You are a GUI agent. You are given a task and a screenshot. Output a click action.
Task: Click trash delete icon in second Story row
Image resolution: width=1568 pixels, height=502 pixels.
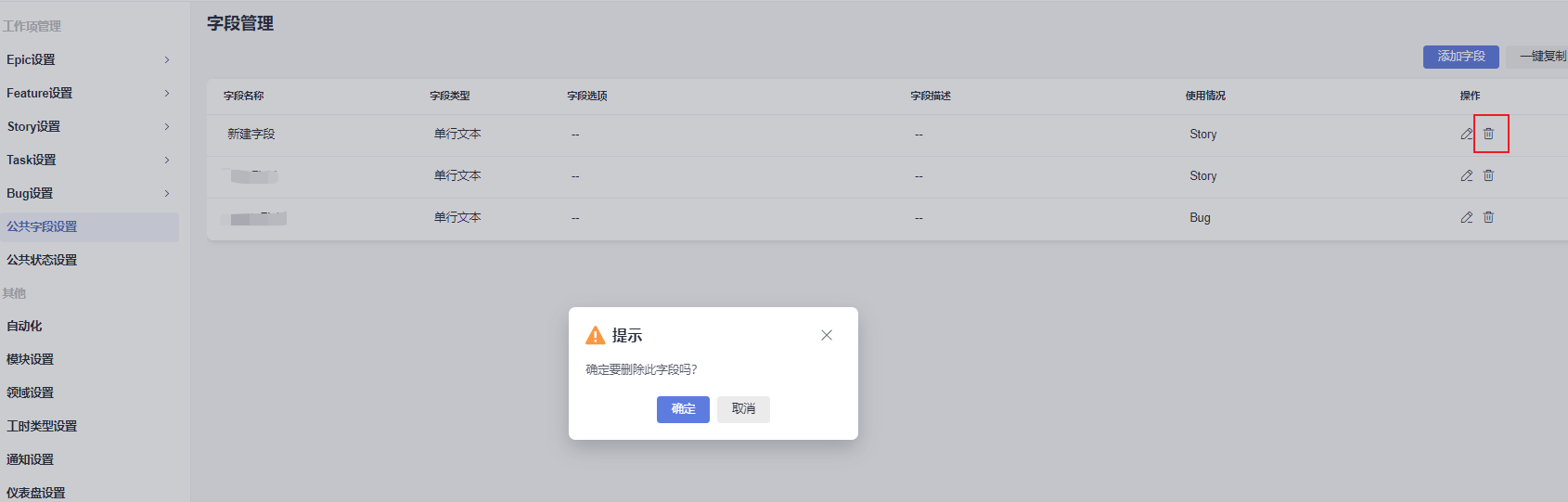coord(1488,175)
